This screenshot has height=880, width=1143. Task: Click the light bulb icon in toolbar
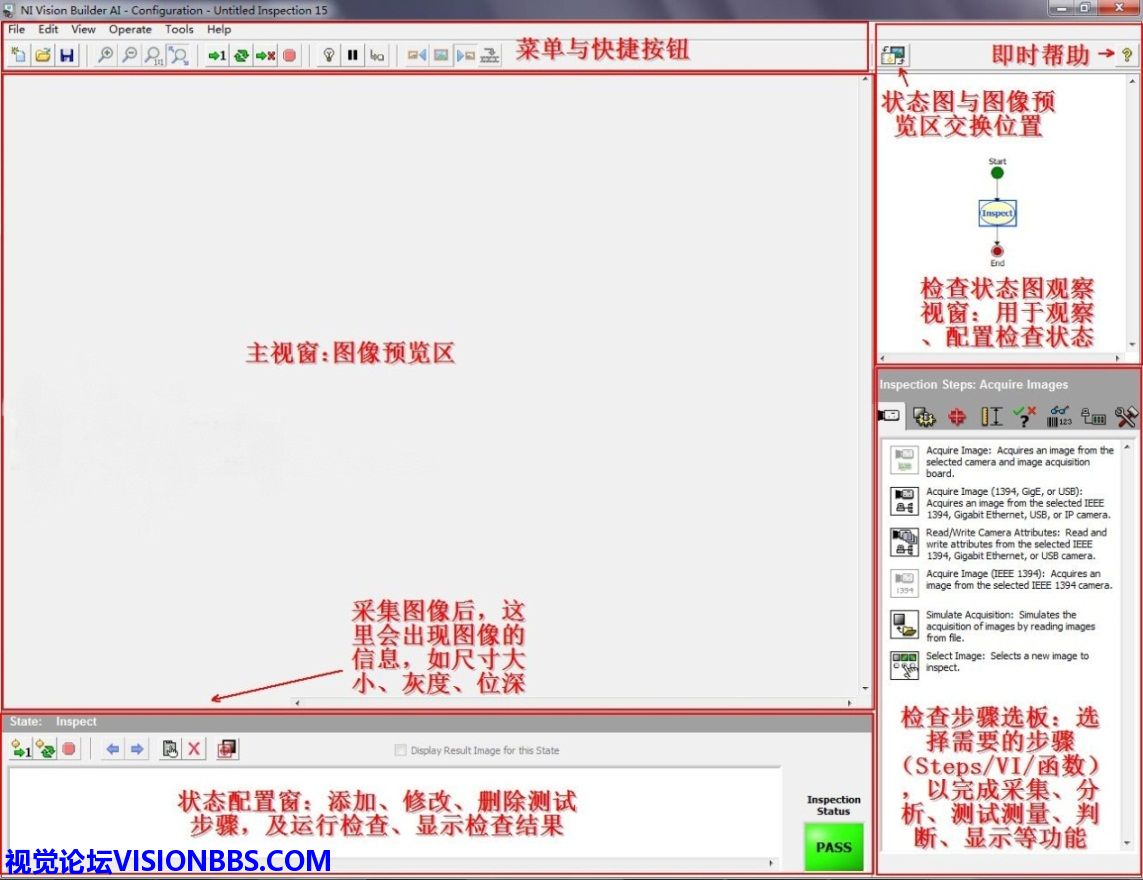(x=328, y=56)
